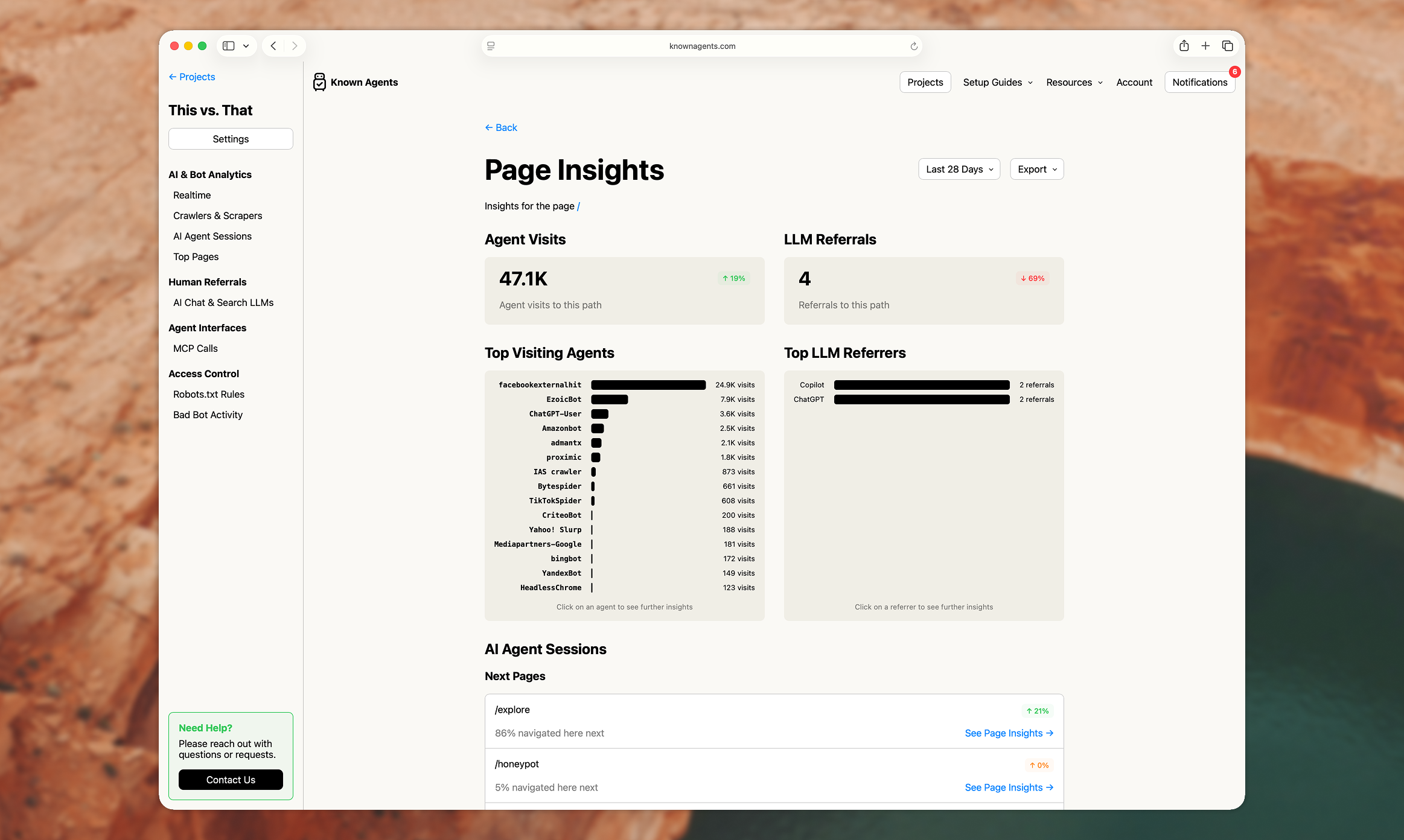
Task: Click the page settings icon in the address bar
Action: (x=491, y=46)
